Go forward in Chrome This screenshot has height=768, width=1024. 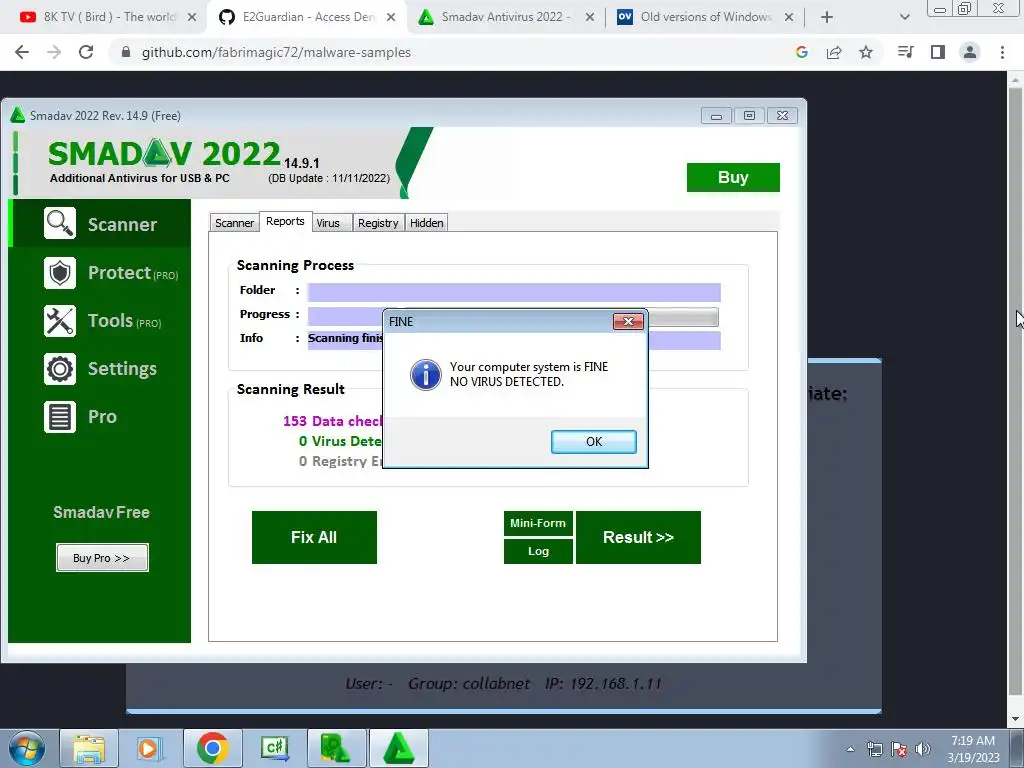(54, 52)
